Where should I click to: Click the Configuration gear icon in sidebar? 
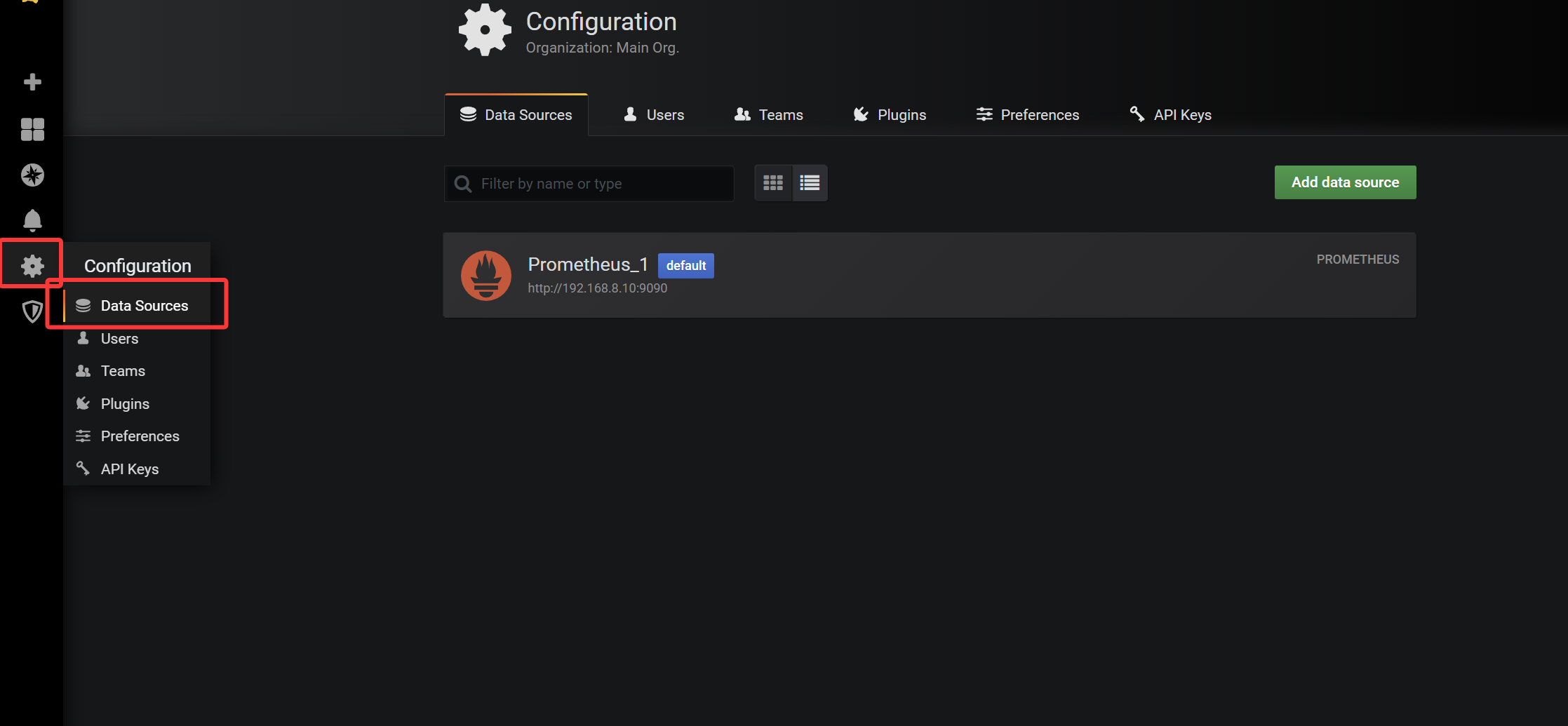tap(32, 266)
